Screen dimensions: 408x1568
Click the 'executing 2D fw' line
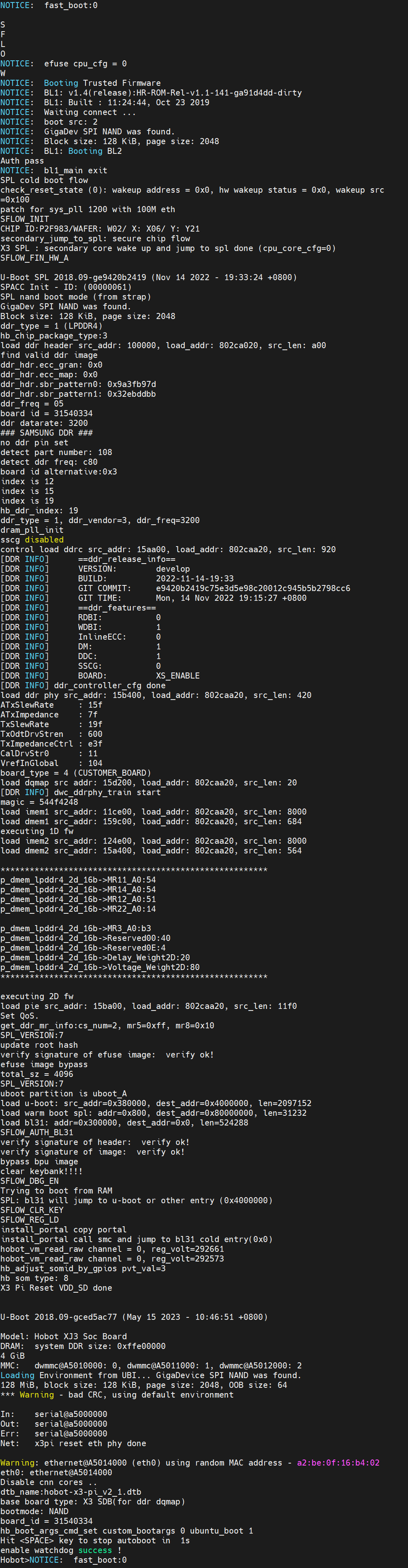coord(36,996)
